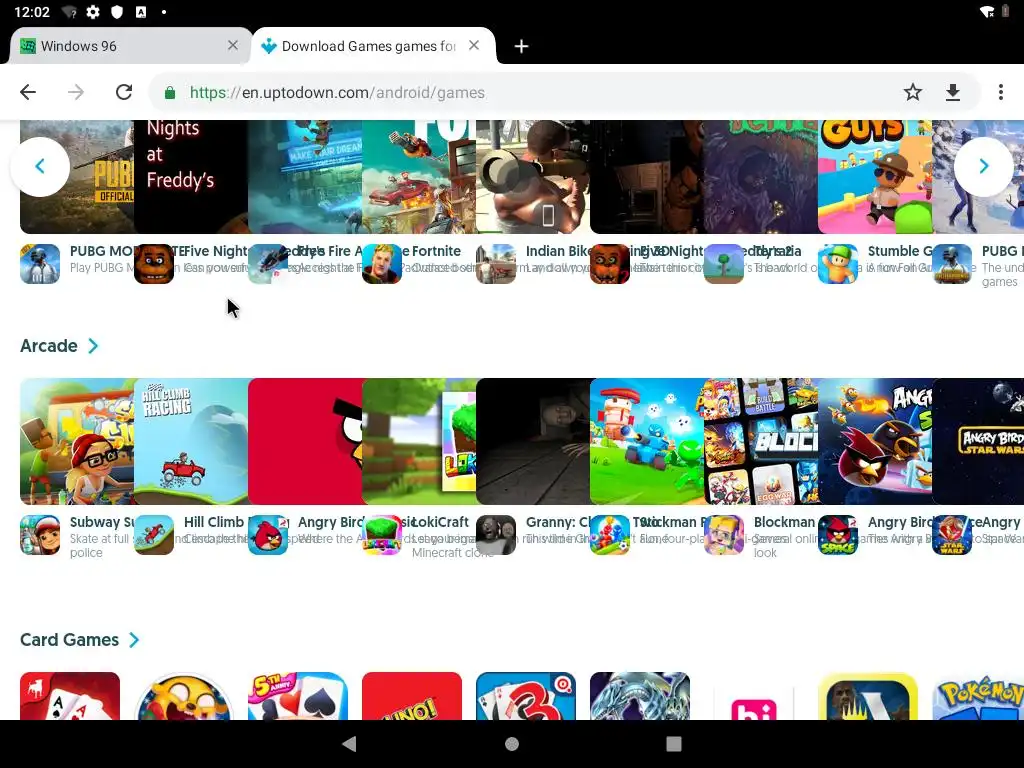Open the Fortnite title link

coord(436,251)
